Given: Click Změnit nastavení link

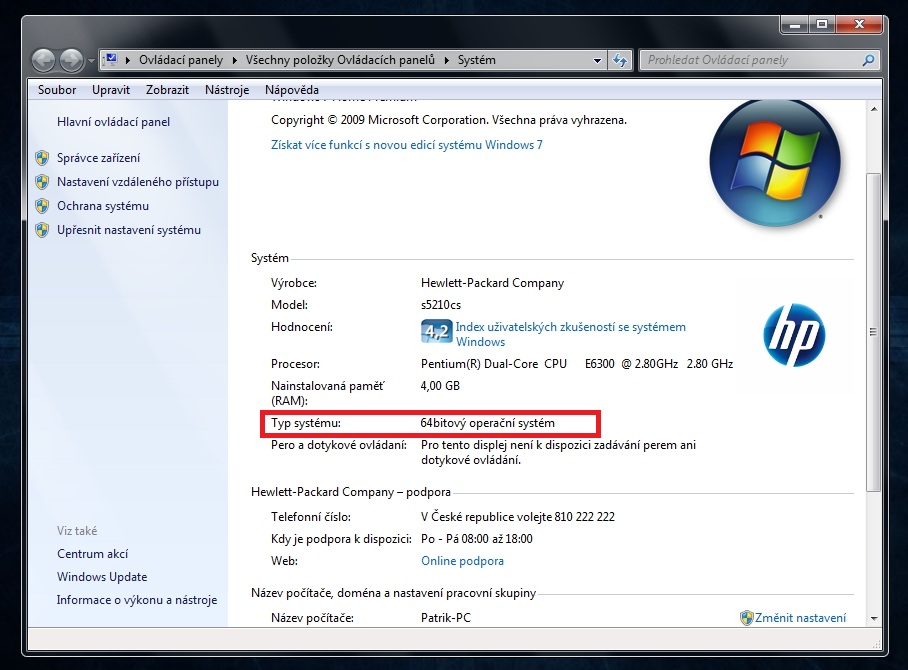Looking at the screenshot, I should pos(800,618).
